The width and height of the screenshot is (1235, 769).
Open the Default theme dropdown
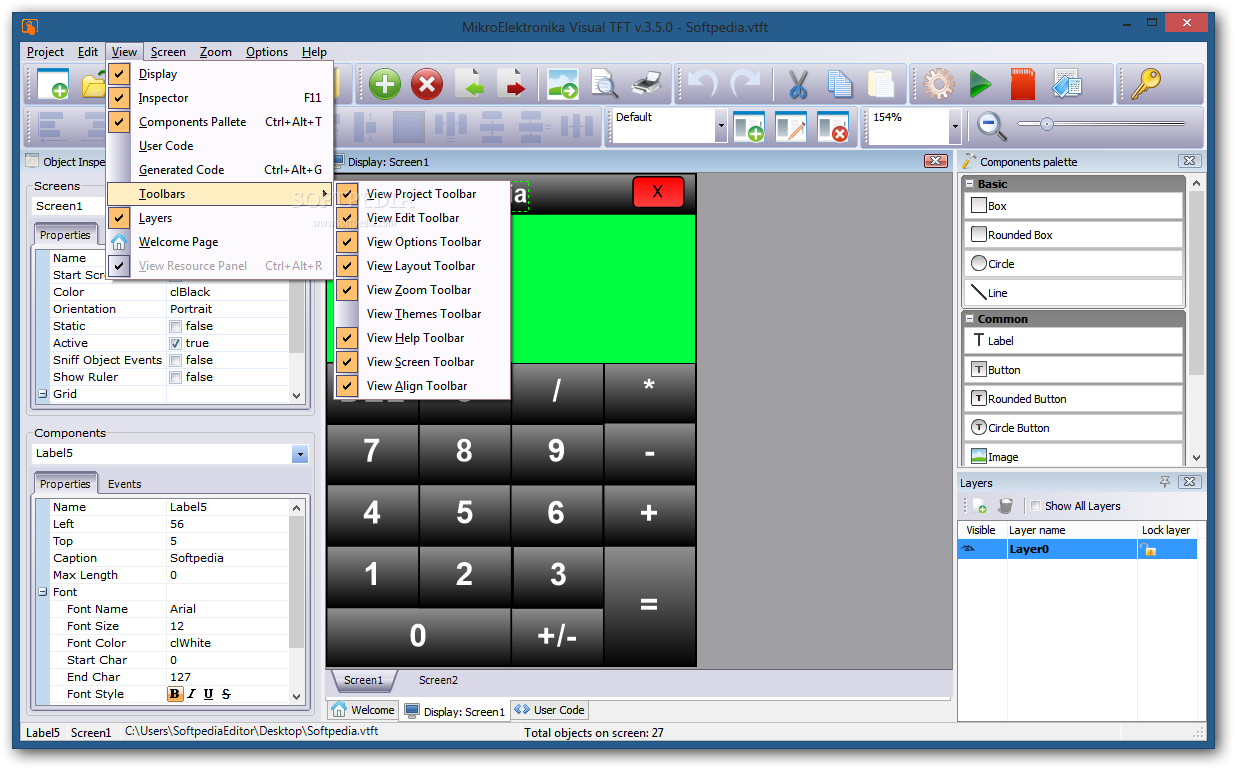721,126
